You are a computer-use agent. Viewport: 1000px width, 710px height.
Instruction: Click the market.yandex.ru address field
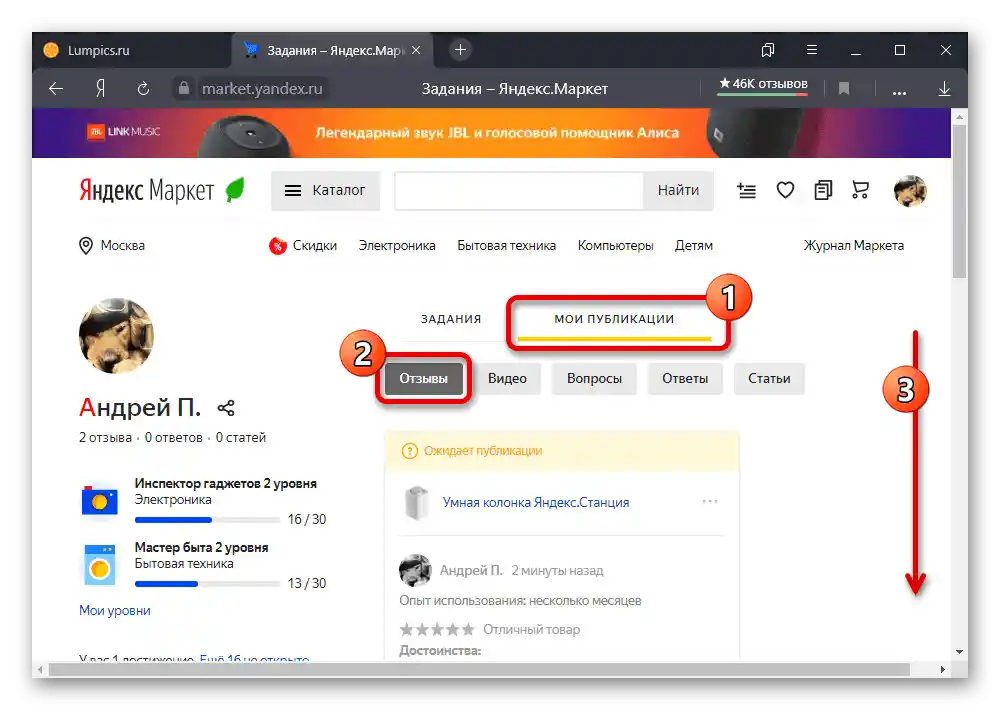(x=262, y=89)
